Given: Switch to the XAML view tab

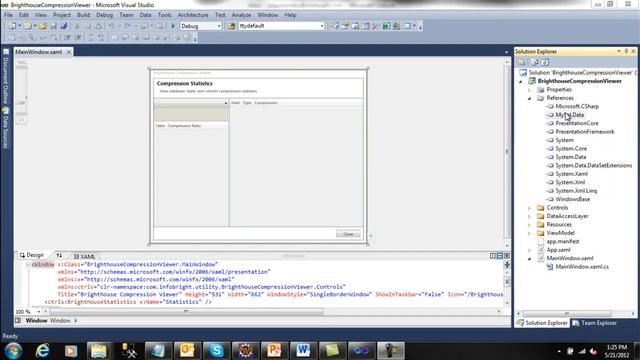Looking at the screenshot, I should coord(84,256).
